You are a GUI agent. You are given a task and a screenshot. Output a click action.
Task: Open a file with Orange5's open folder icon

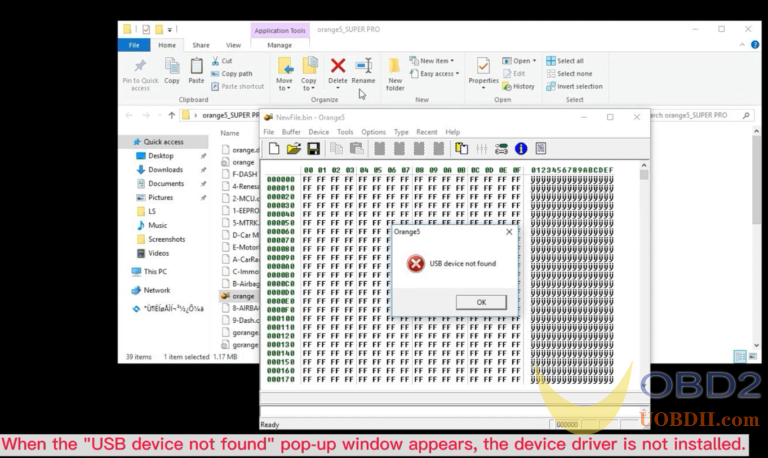(x=293, y=149)
